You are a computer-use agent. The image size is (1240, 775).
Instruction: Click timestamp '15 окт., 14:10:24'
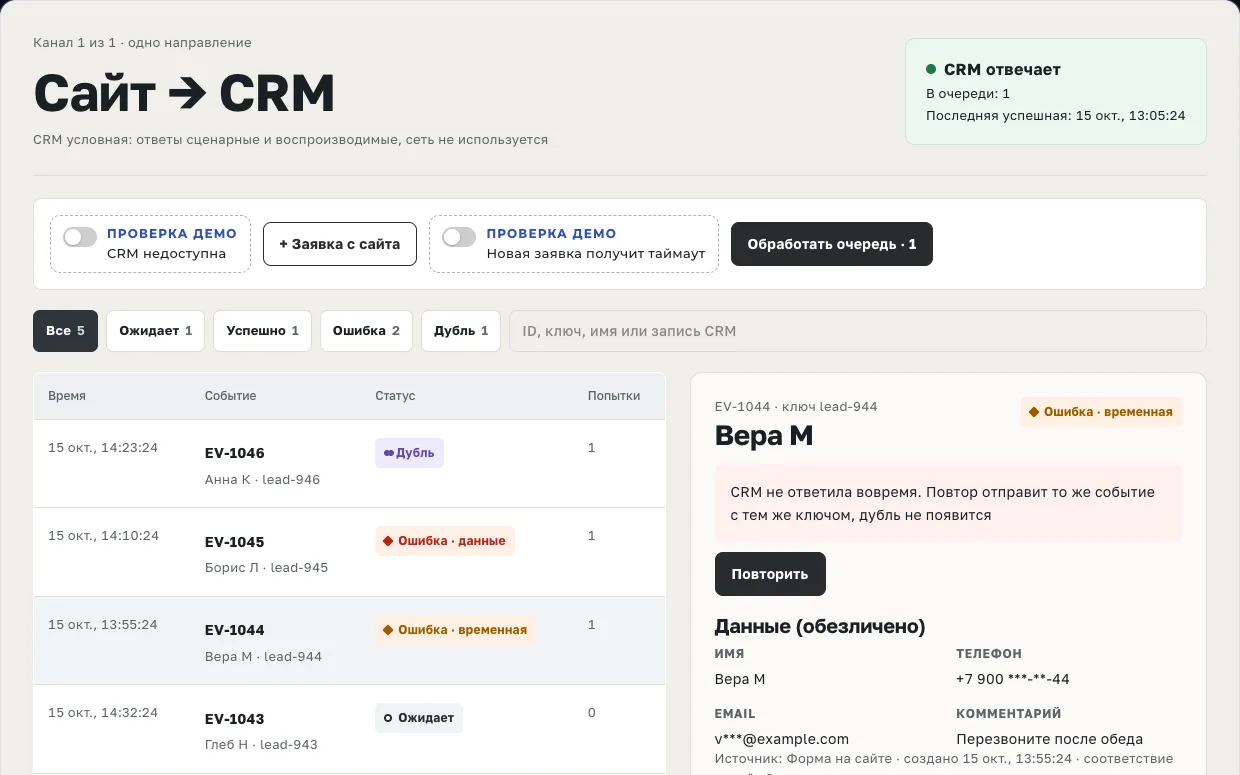(x=103, y=536)
